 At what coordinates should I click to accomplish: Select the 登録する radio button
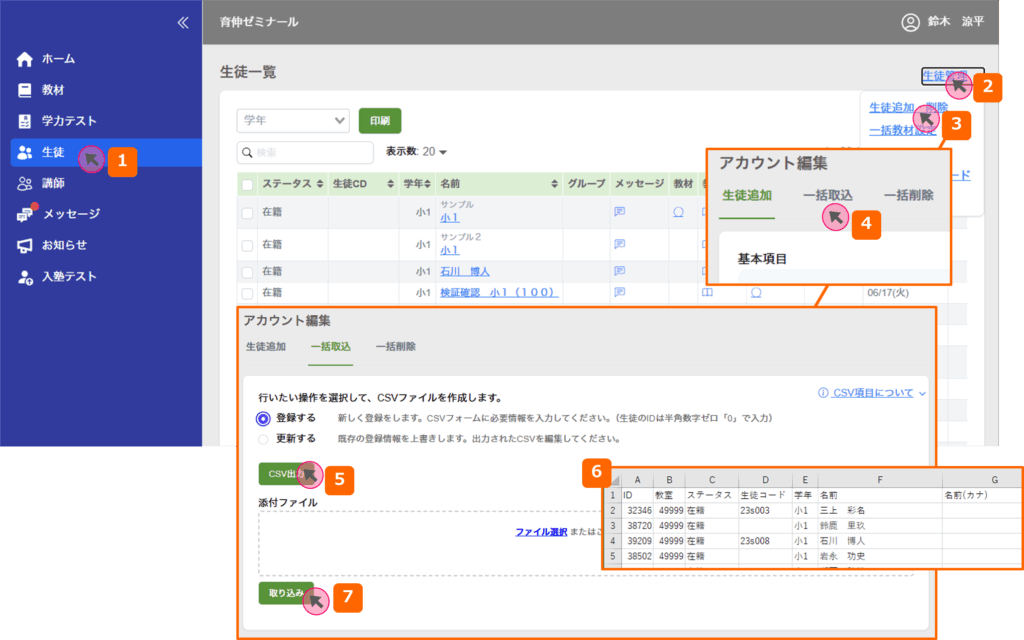[x=263, y=418]
